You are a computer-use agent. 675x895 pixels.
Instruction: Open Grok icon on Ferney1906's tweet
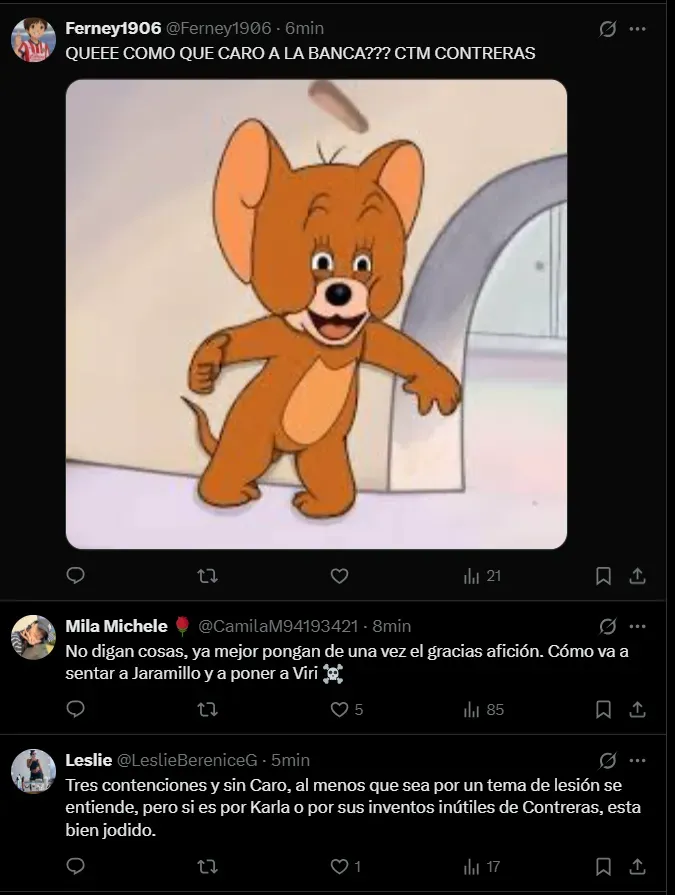607,29
